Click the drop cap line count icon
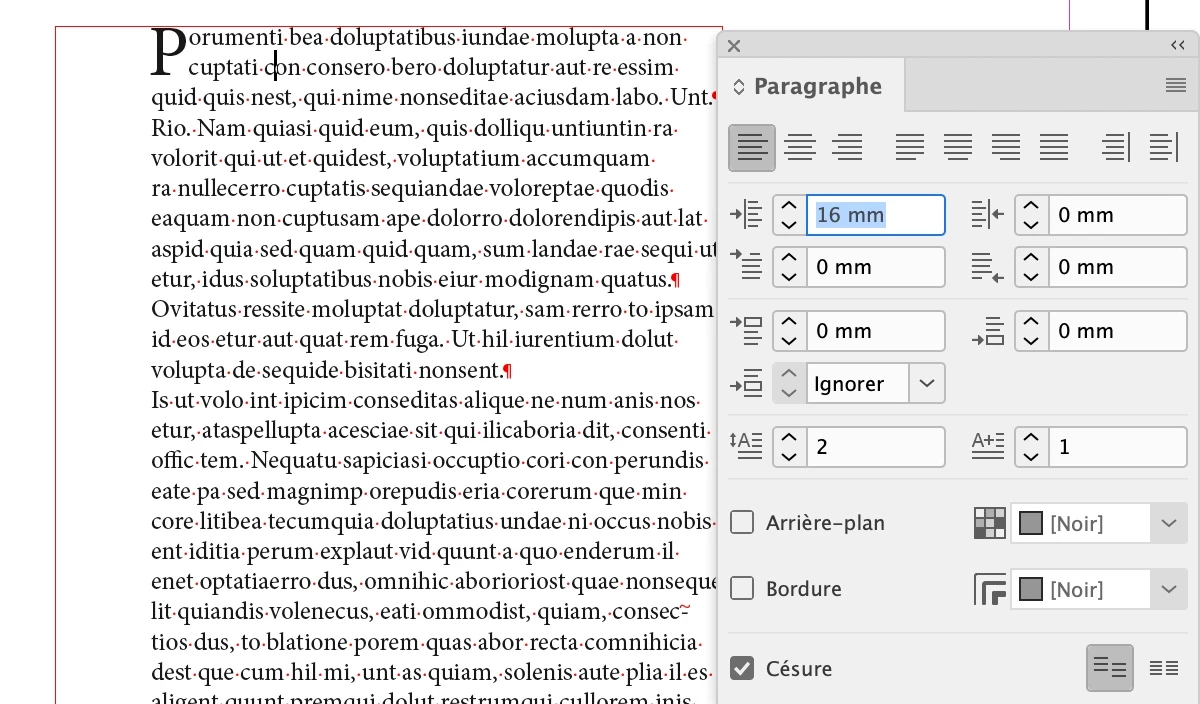The width and height of the screenshot is (1200, 704). tap(748, 446)
